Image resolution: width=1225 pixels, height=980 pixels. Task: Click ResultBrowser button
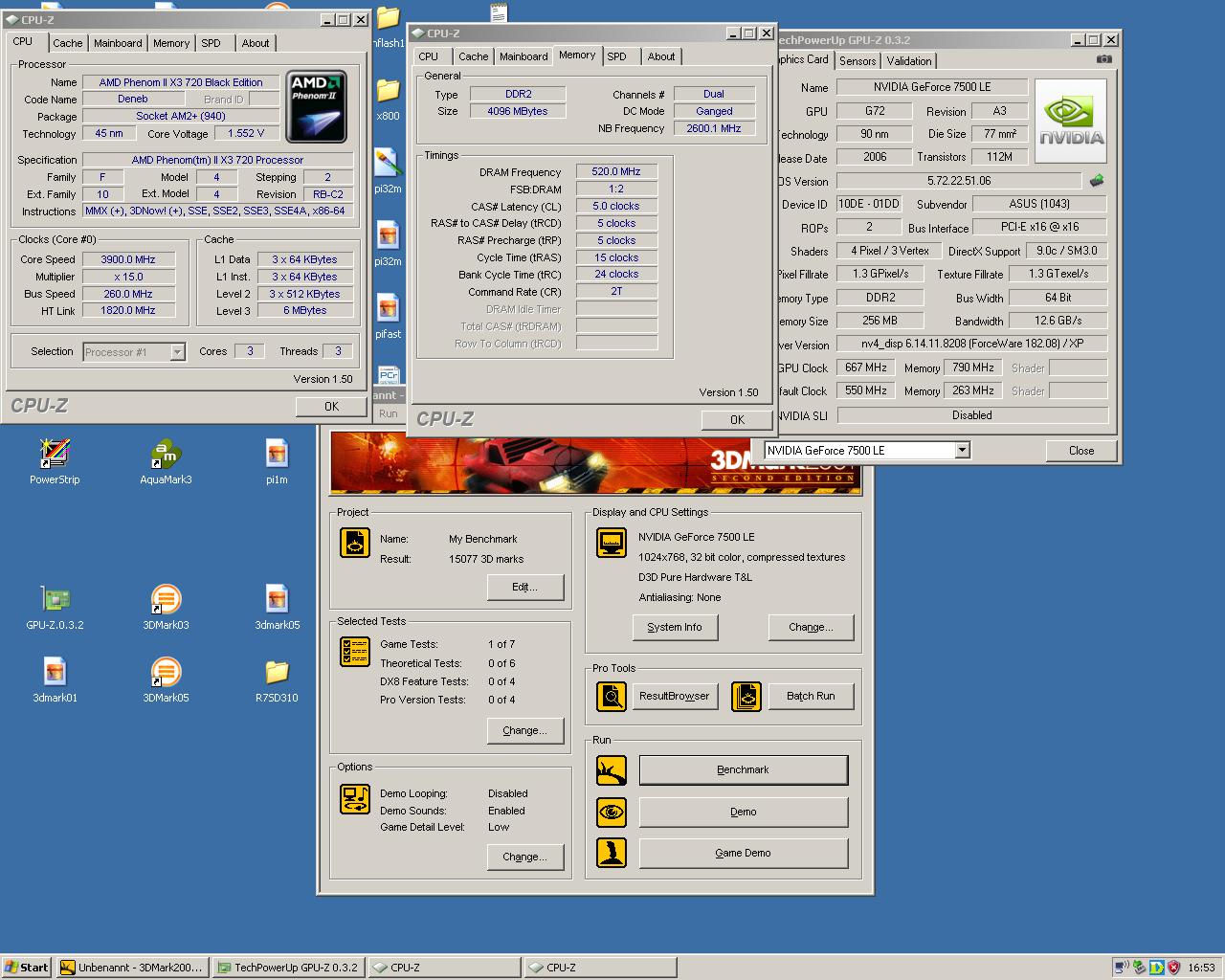click(x=675, y=696)
